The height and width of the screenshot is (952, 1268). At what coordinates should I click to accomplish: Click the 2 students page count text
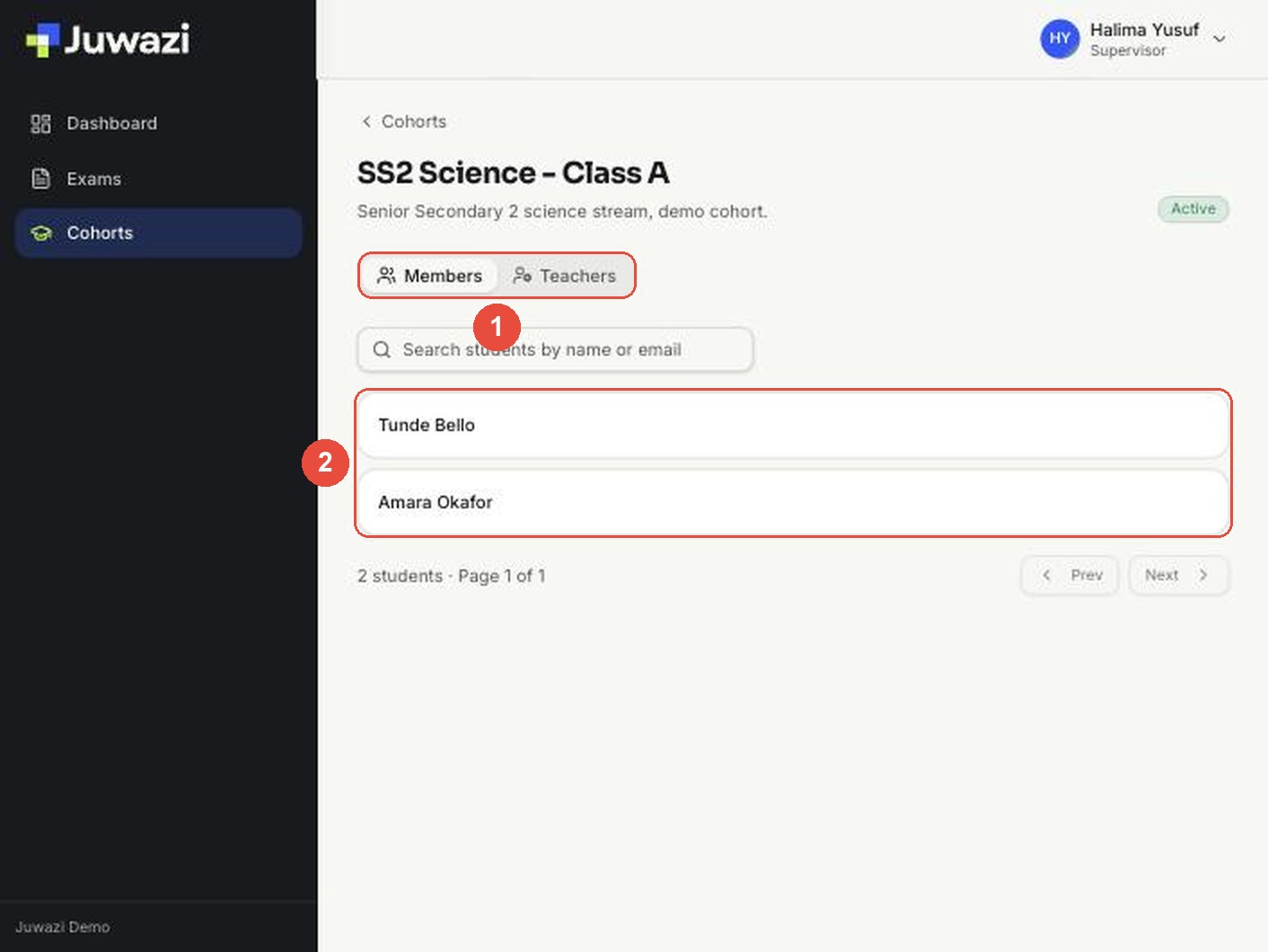pos(451,576)
